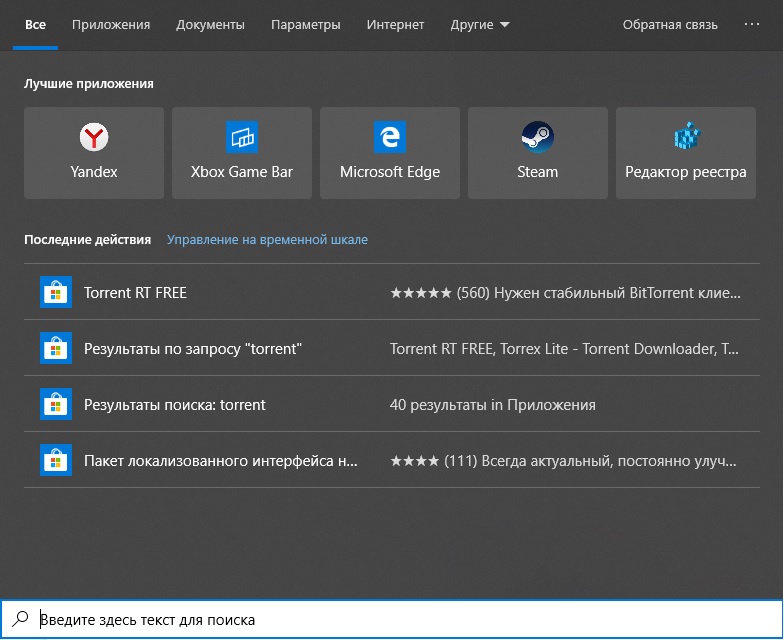Select Результаты по запросу "torrent" entry
This screenshot has height=640, width=784.
(x=392, y=348)
